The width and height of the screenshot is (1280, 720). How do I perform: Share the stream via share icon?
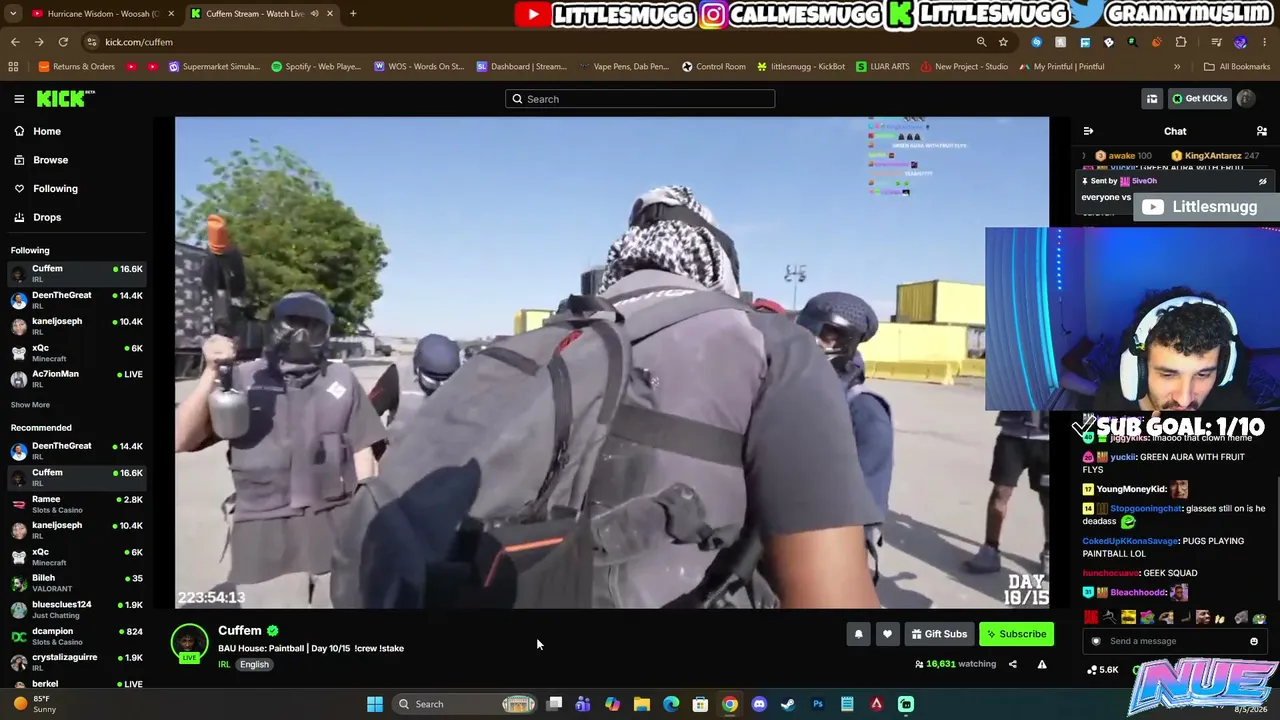coord(1012,664)
